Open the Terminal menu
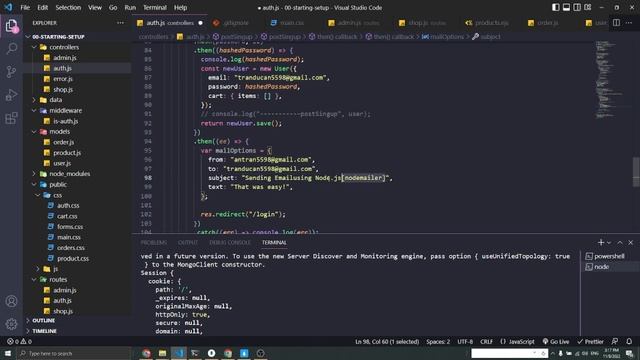Viewport: 640px width, 360px height. click(155, 7)
